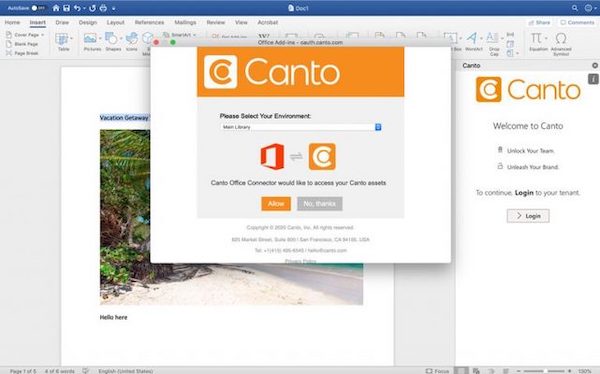This screenshot has width=600, height=374.
Task: Click the 'Hello here' text in the document
Action: tap(113, 317)
